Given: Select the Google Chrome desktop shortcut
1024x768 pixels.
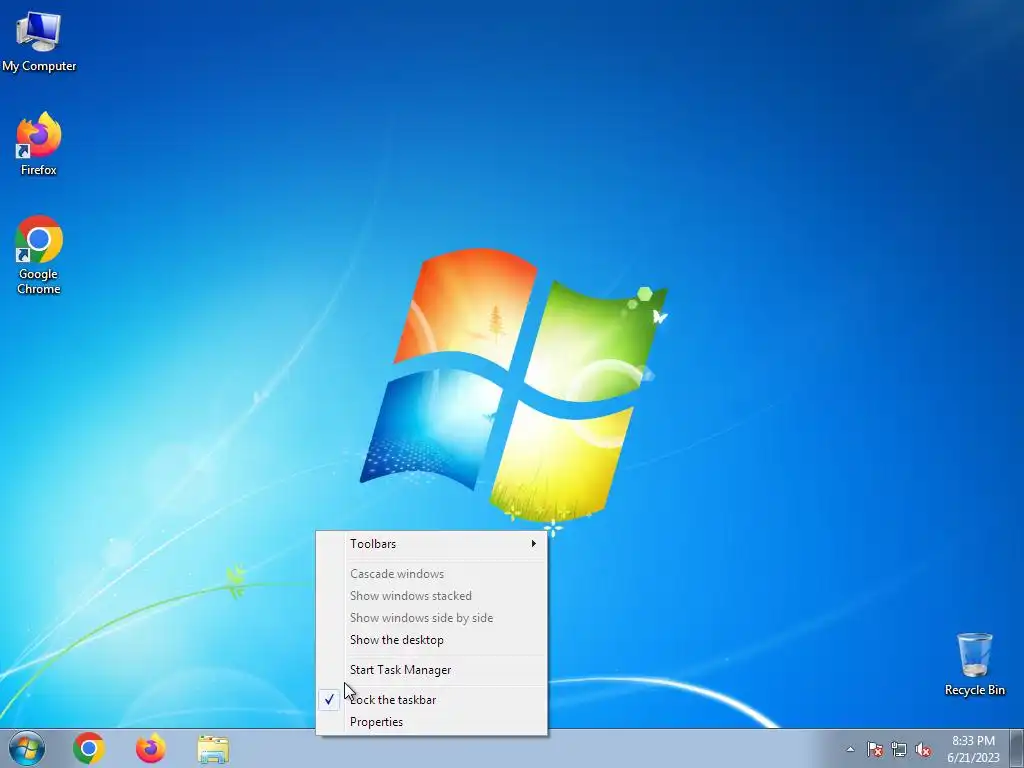Looking at the screenshot, I should [x=39, y=255].
